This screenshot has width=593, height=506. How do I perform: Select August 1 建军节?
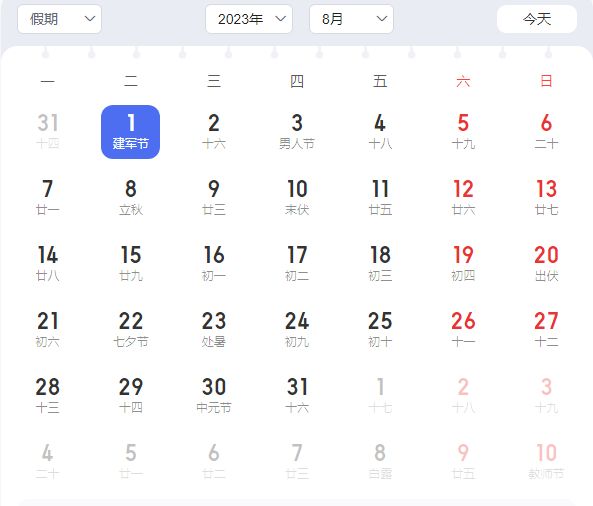pos(130,132)
